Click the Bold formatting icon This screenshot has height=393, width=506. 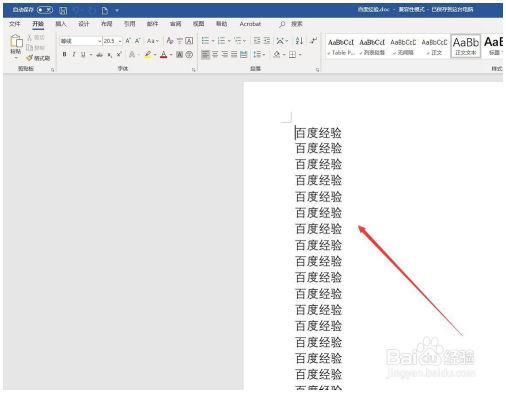coord(64,54)
